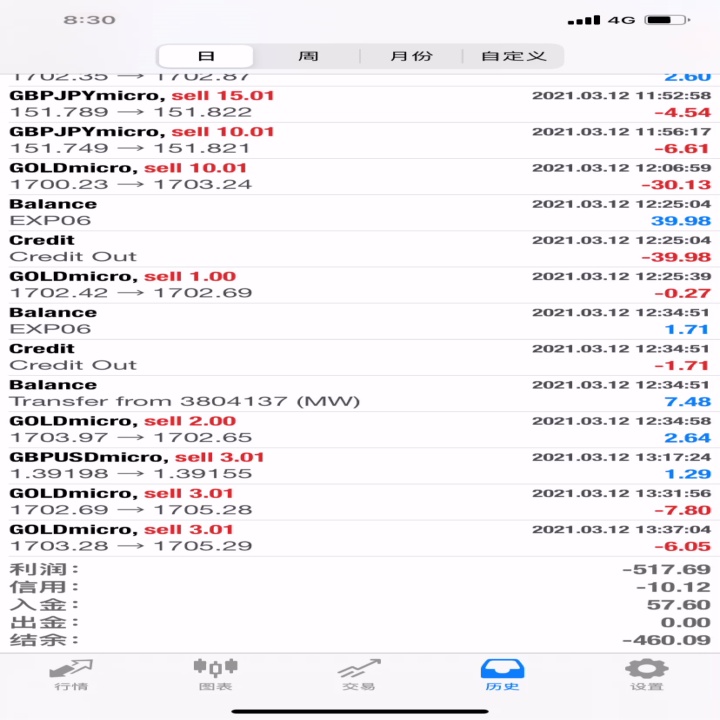Open the 图表 chart tab
This screenshot has height=720, width=720.
click(x=215, y=675)
